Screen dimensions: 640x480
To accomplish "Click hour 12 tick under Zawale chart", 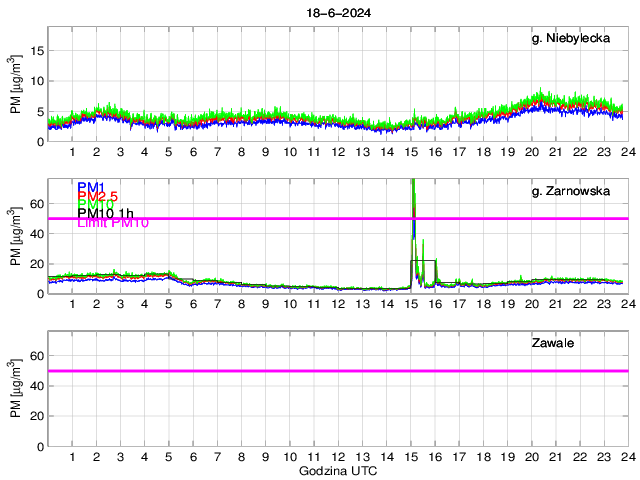I will 338,457.
